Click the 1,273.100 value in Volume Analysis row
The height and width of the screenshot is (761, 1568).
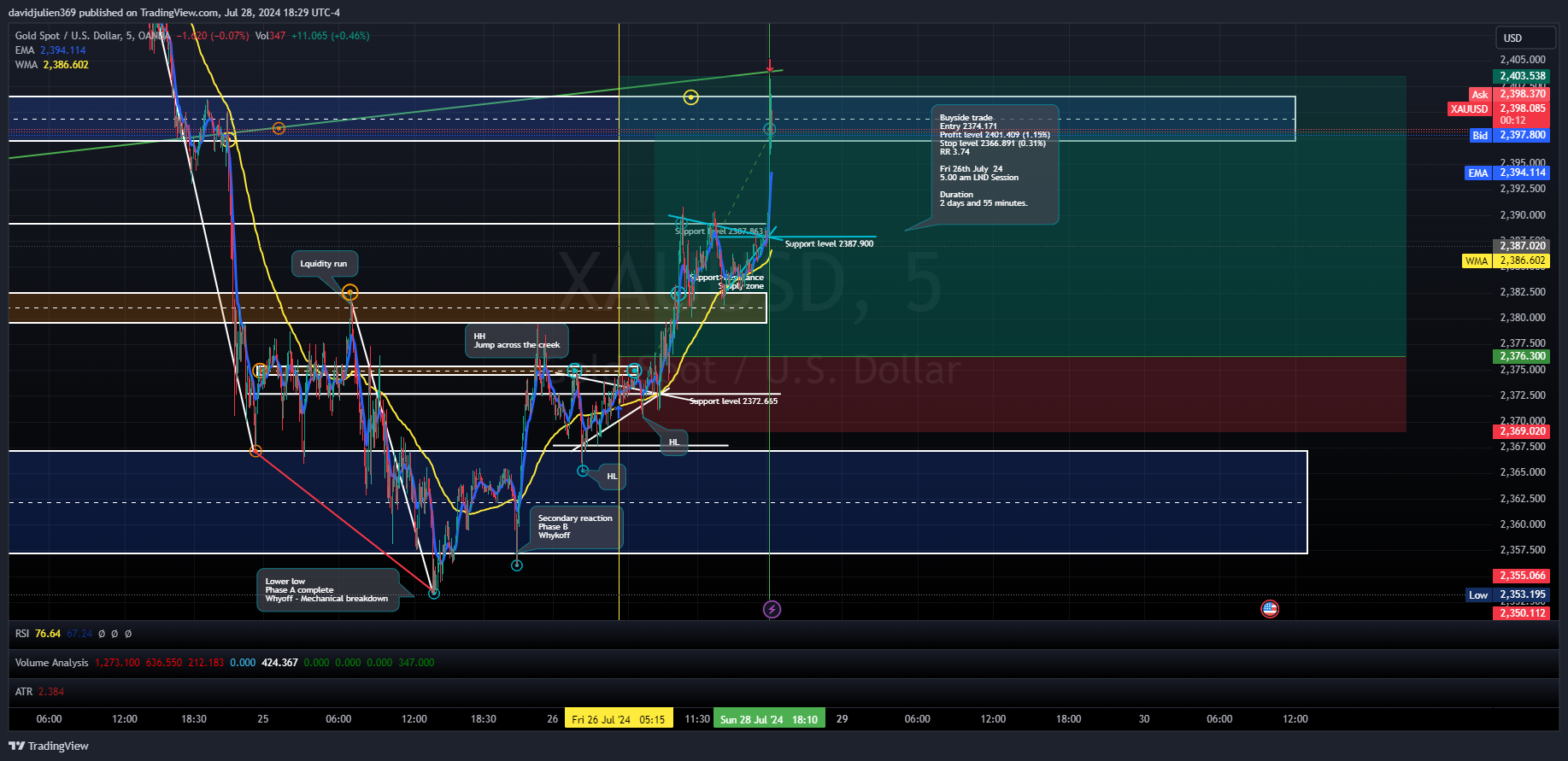[x=117, y=663]
